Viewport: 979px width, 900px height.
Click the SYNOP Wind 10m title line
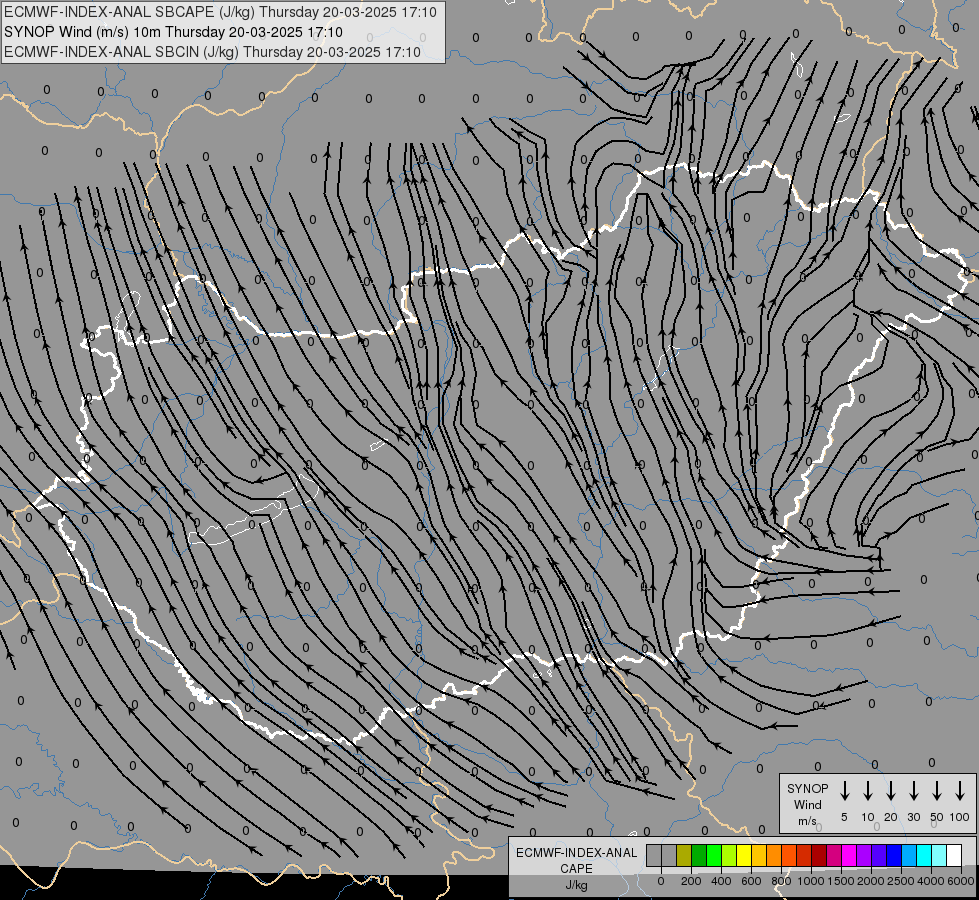click(x=174, y=32)
